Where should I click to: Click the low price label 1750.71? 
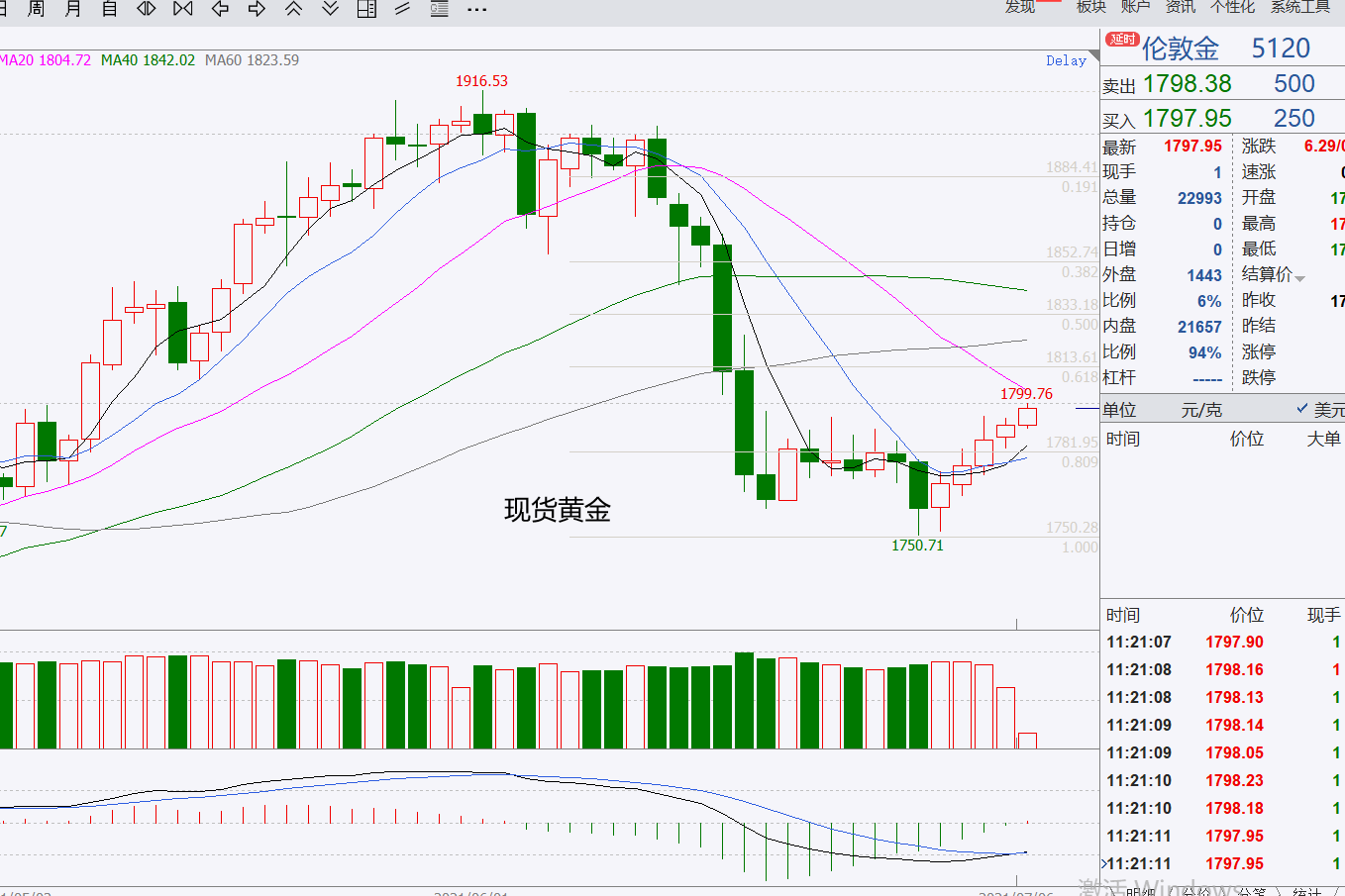[917, 546]
